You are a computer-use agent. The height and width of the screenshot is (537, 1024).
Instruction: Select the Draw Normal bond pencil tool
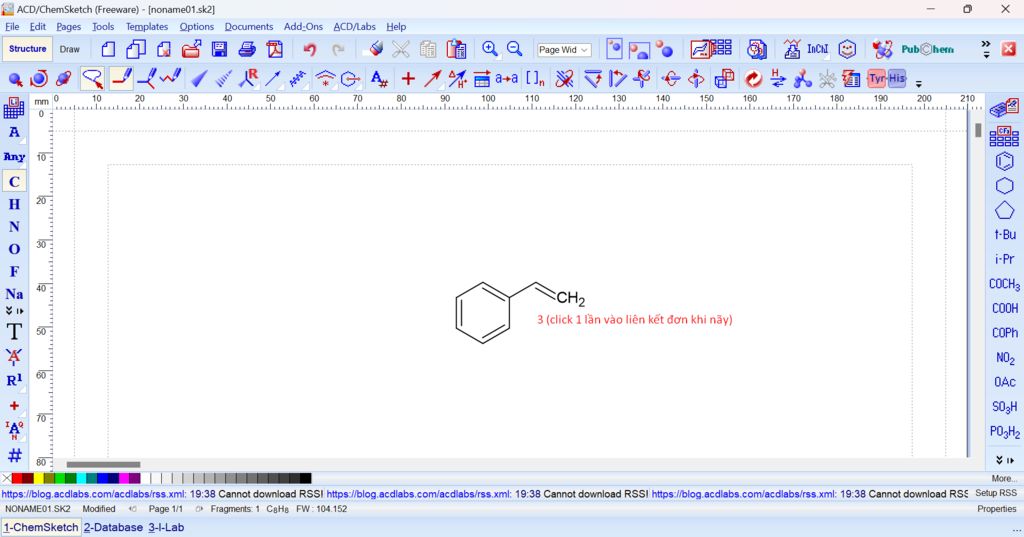[x=121, y=78]
